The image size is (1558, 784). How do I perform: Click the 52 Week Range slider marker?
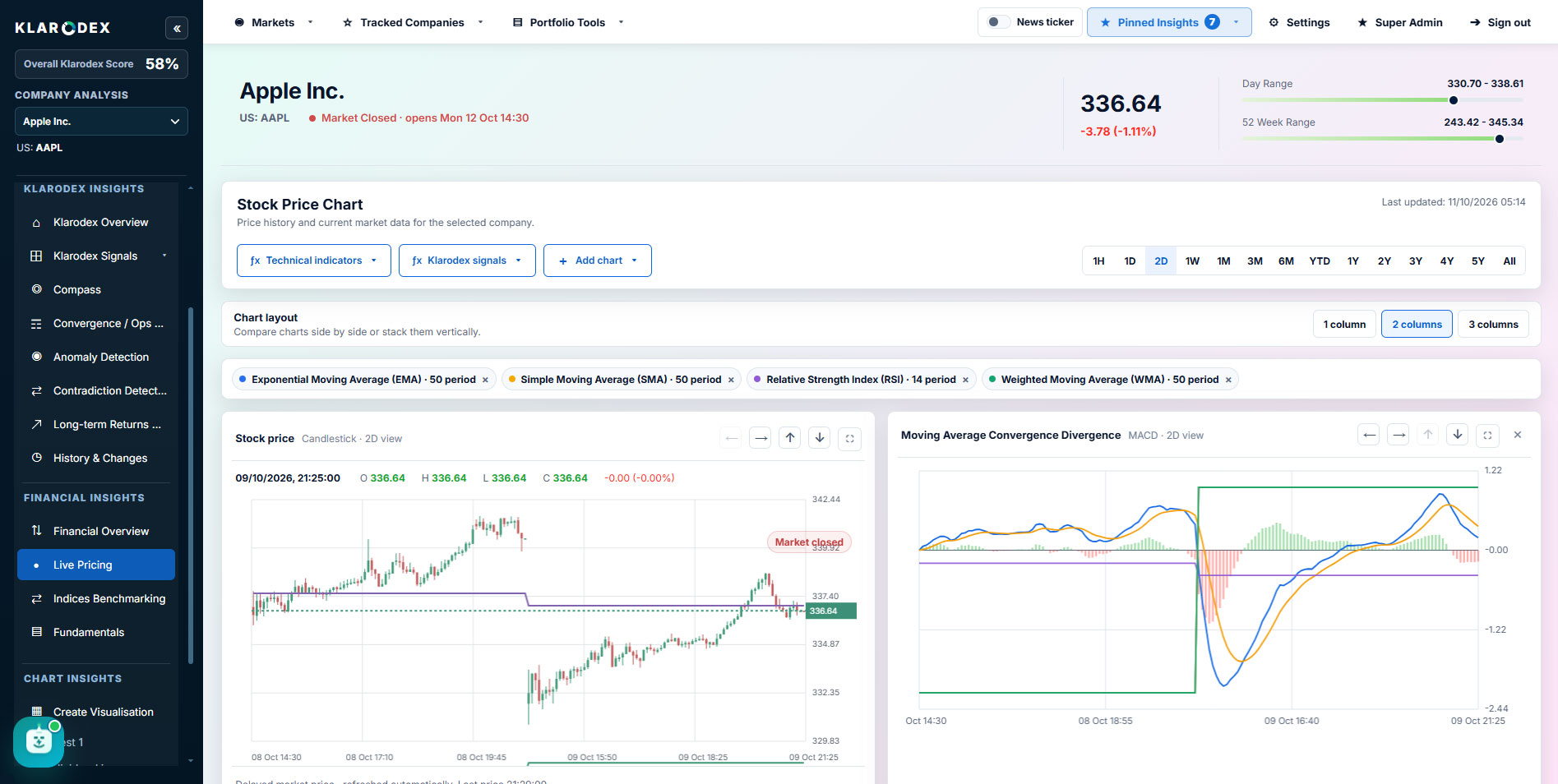pos(1500,139)
